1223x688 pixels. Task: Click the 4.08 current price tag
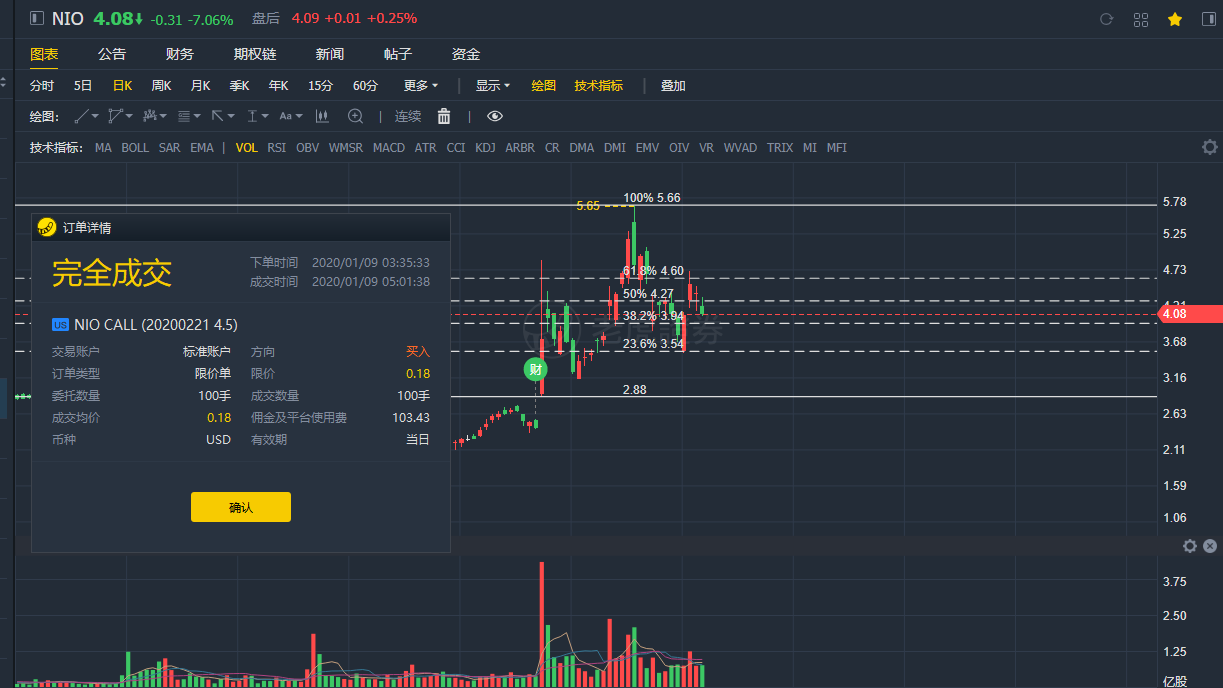coord(1189,313)
